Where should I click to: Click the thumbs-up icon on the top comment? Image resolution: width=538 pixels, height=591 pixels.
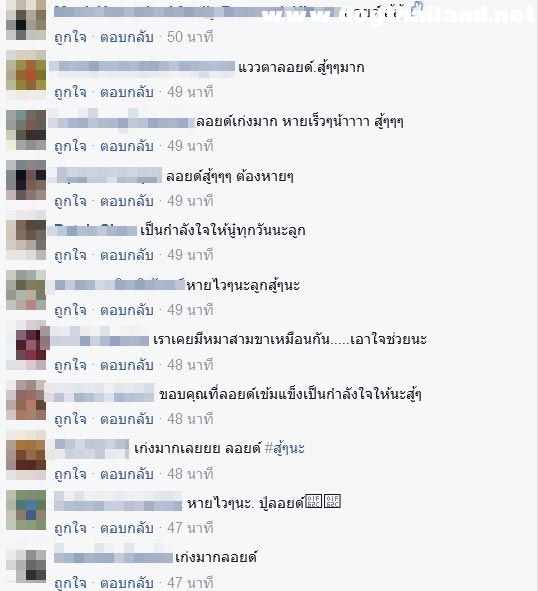pyautogui.click(x=417, y=9)
